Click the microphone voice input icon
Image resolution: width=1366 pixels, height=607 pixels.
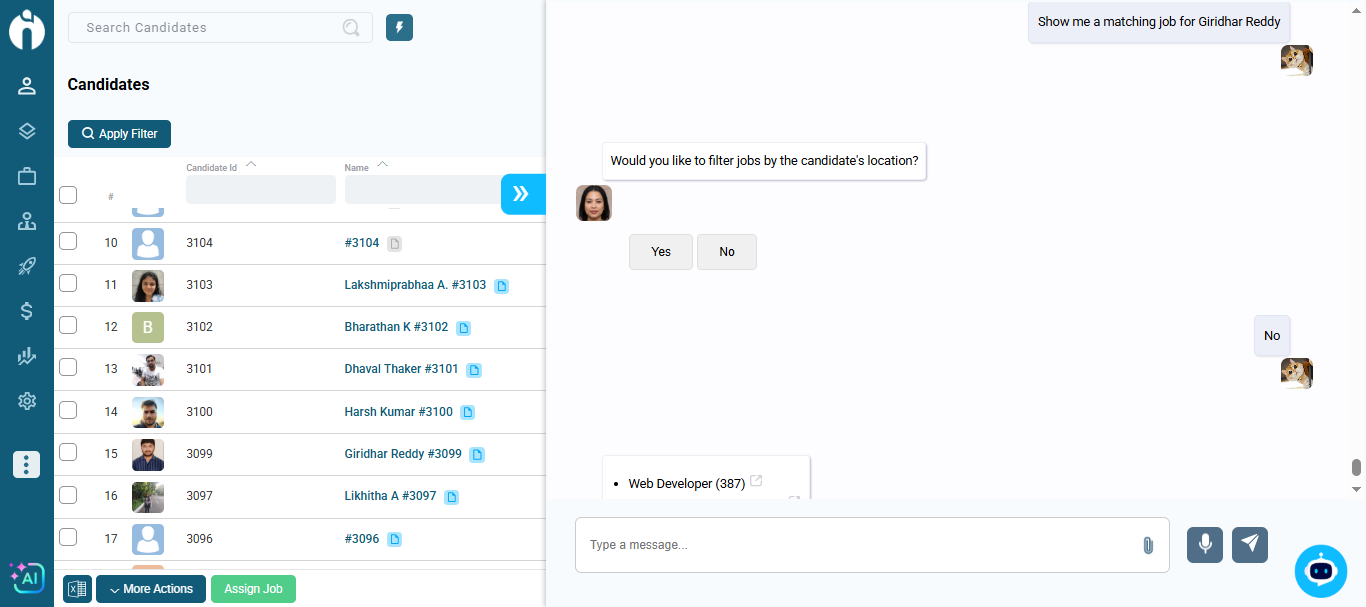(x=1204, y=545)
